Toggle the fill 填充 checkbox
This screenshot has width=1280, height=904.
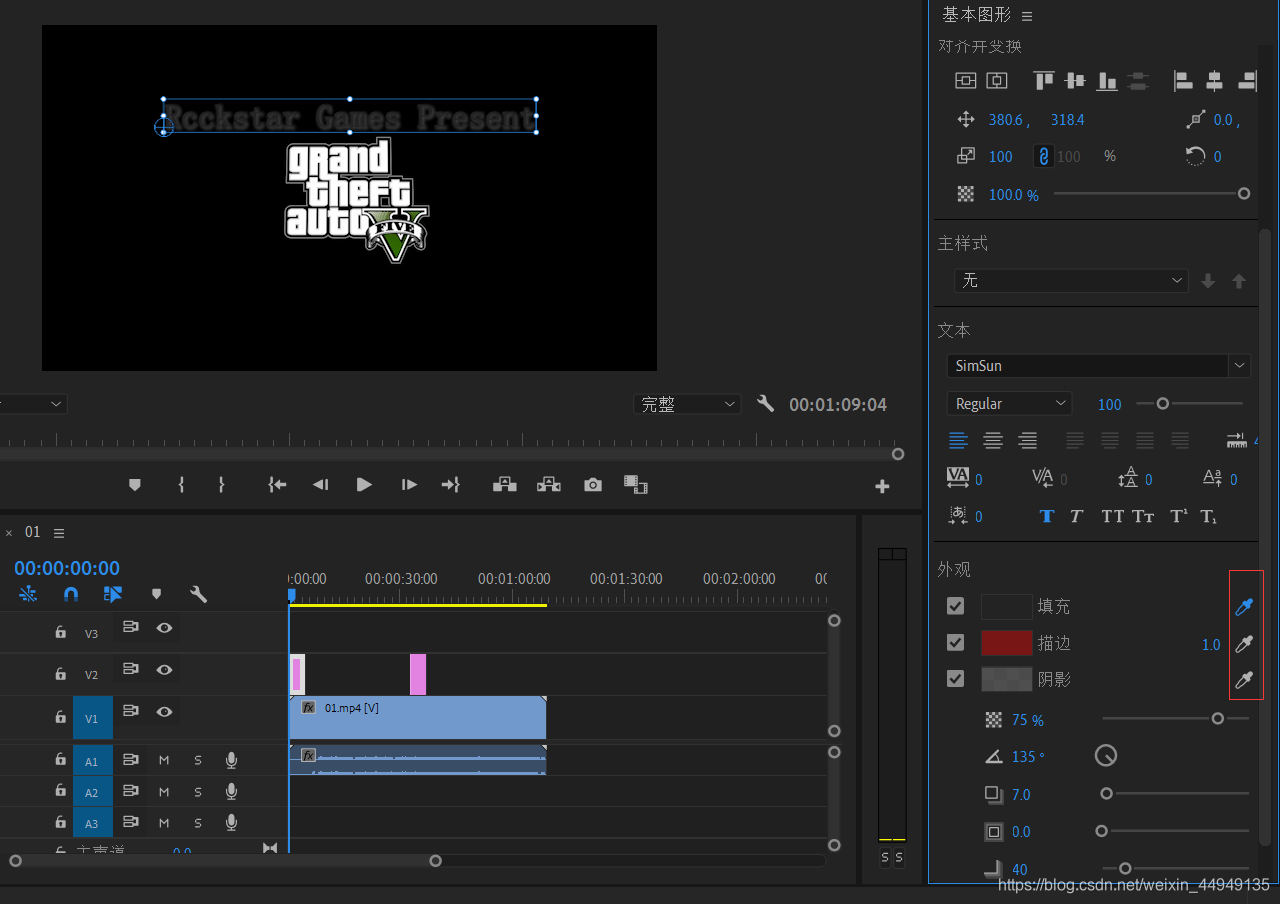tap(956, 606)
